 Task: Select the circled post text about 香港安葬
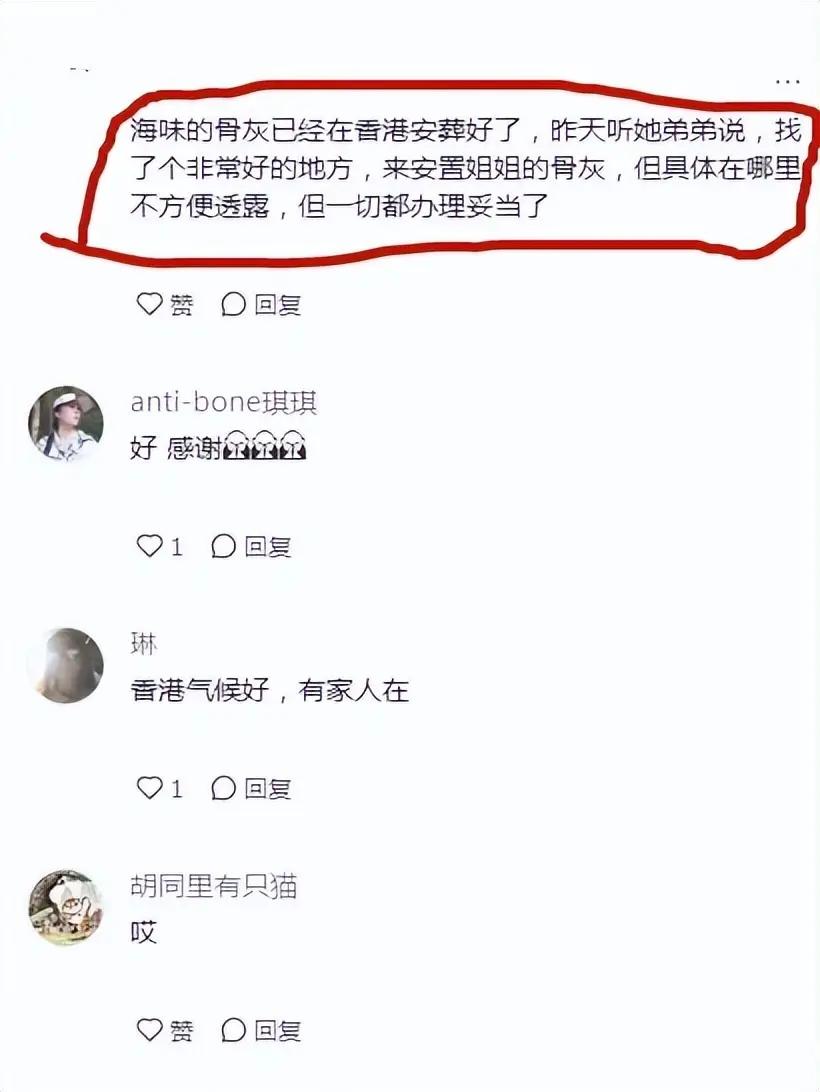465,168
